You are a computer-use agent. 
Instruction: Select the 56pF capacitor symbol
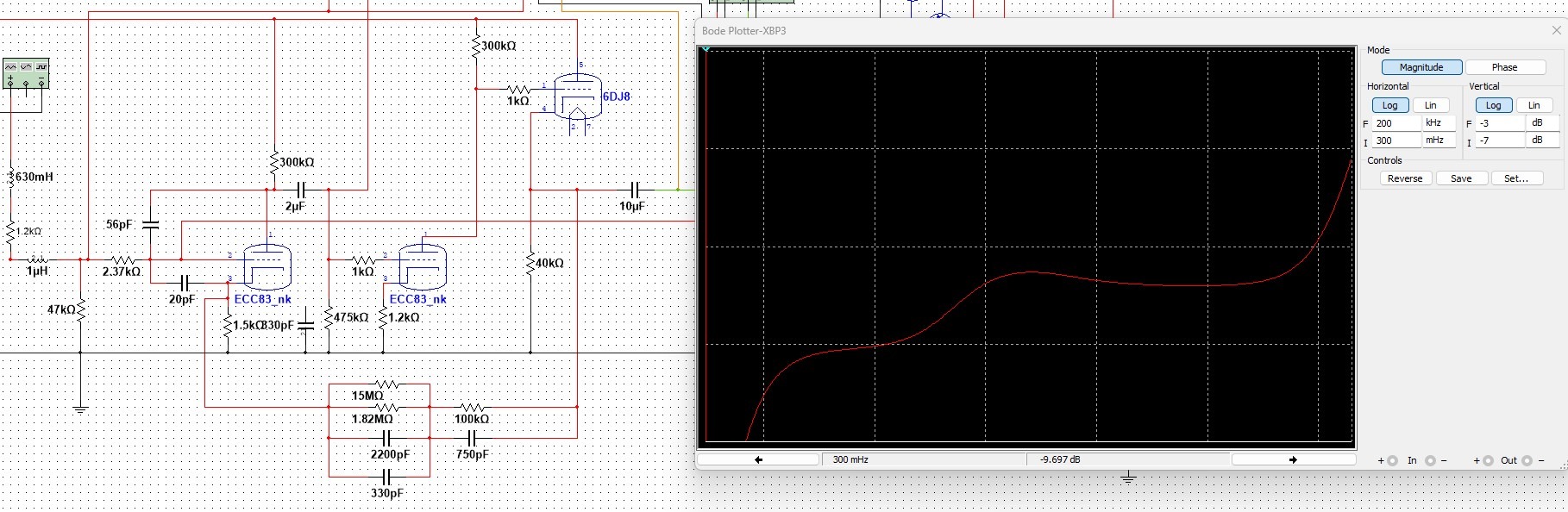tap(150, 224)
